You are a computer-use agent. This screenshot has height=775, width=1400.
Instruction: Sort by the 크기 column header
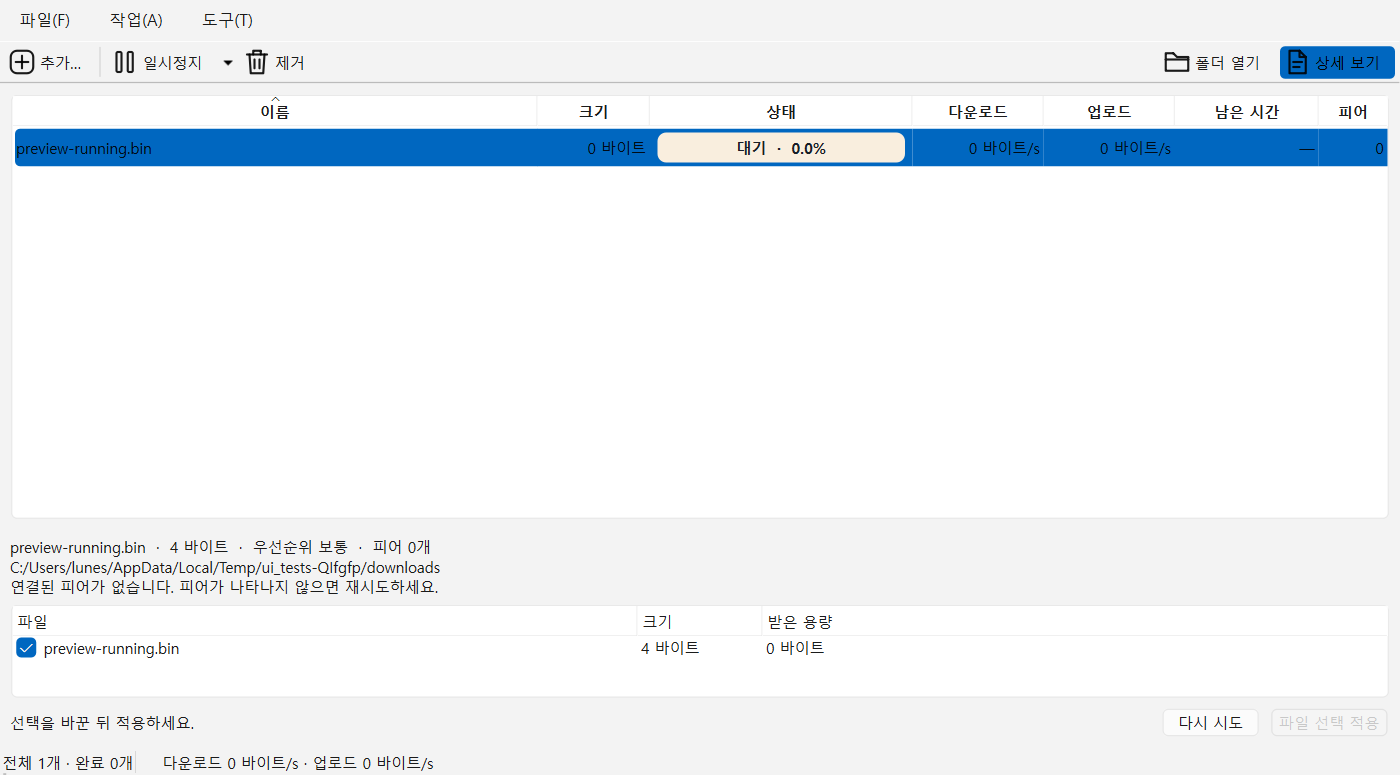coord(593,112)
